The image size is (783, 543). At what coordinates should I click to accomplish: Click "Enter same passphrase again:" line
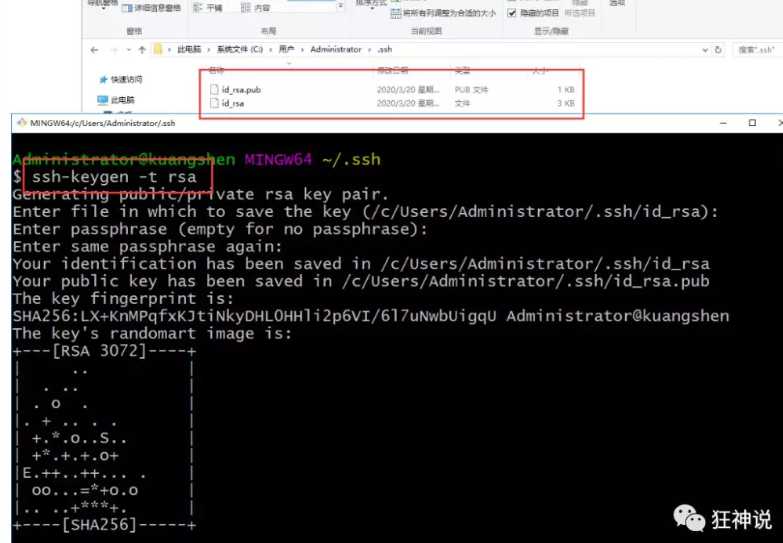click(x=147, y=247)
